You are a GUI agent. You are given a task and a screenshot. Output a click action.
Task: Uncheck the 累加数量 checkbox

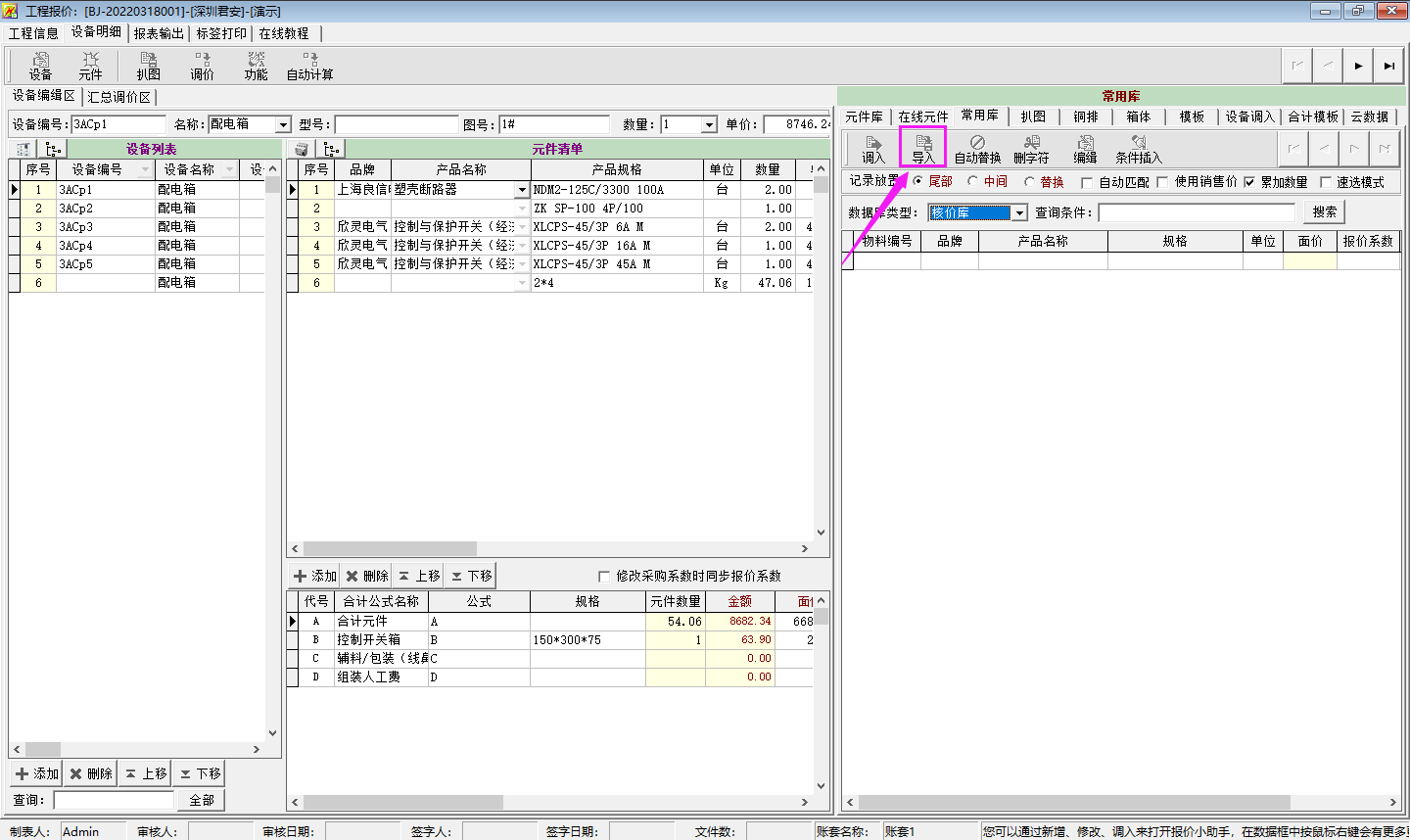(1248, 182)
